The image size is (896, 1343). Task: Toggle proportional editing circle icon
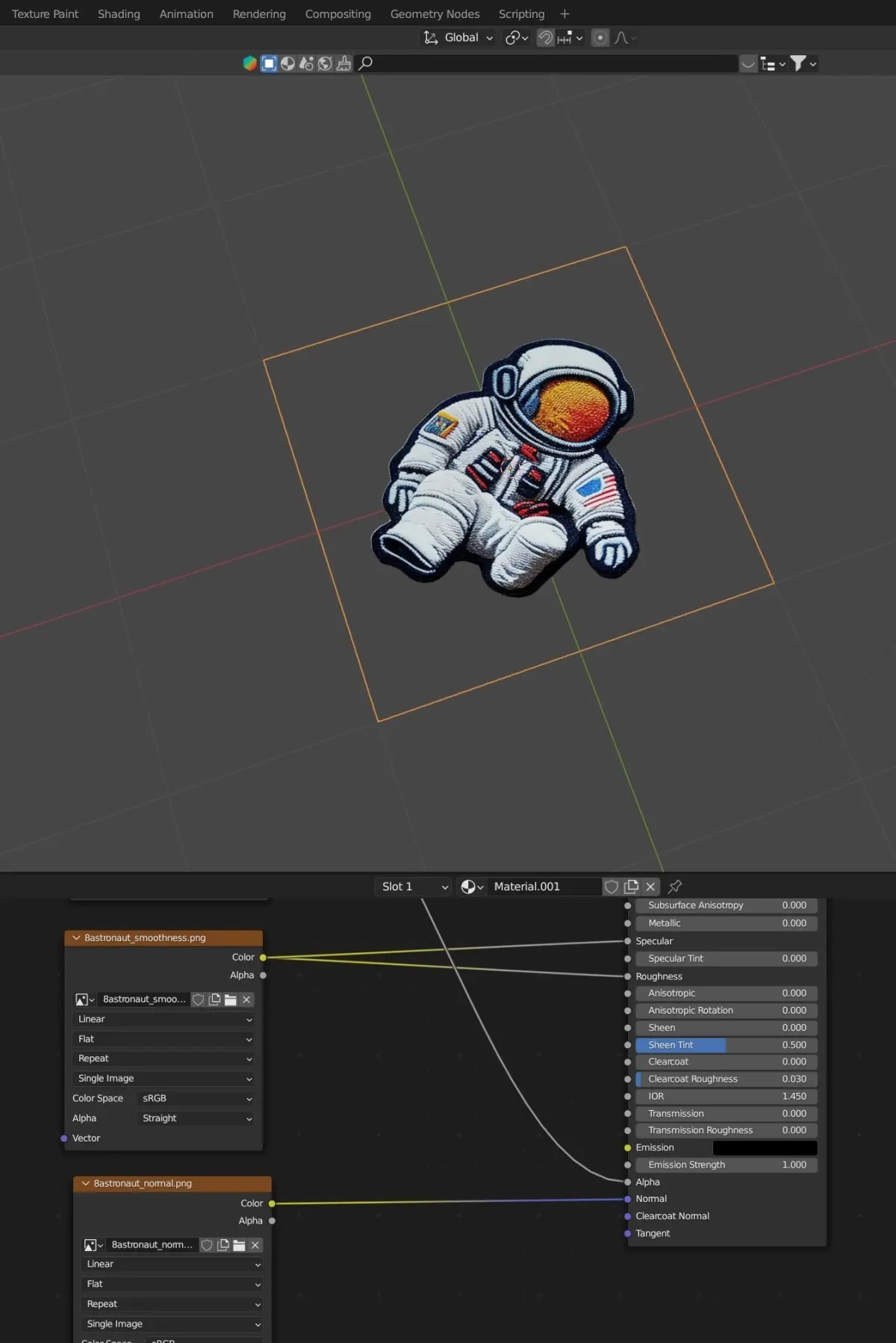coord(600,37)
